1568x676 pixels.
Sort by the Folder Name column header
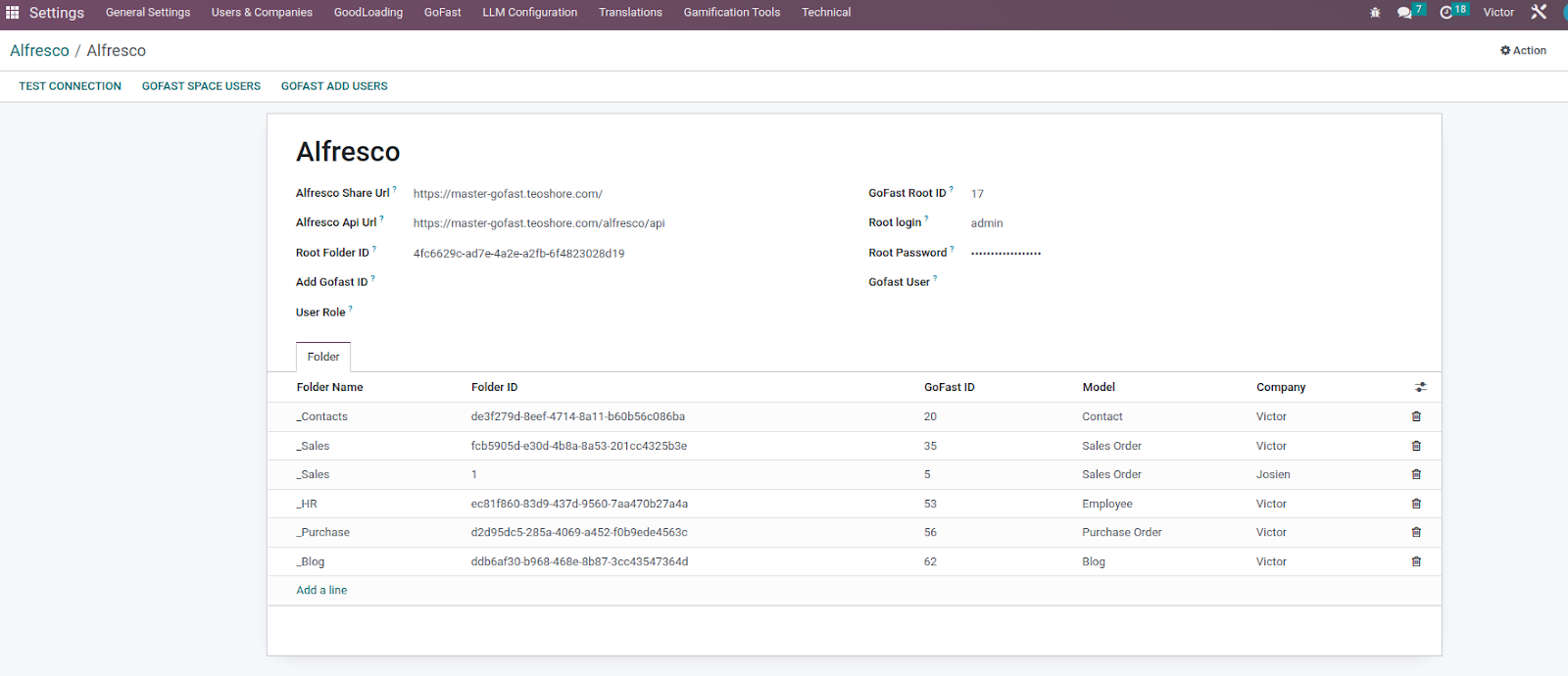click(x=330, y=387)
